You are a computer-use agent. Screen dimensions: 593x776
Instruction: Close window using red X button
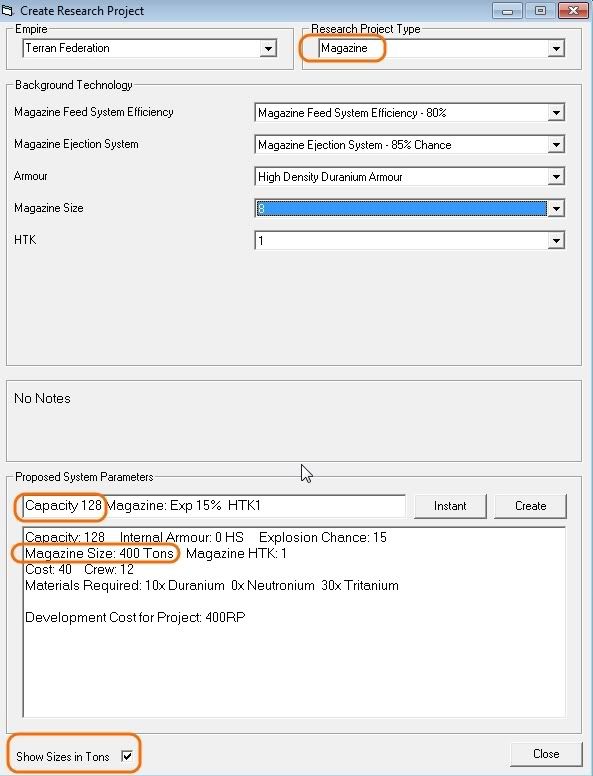pos(574,10)
